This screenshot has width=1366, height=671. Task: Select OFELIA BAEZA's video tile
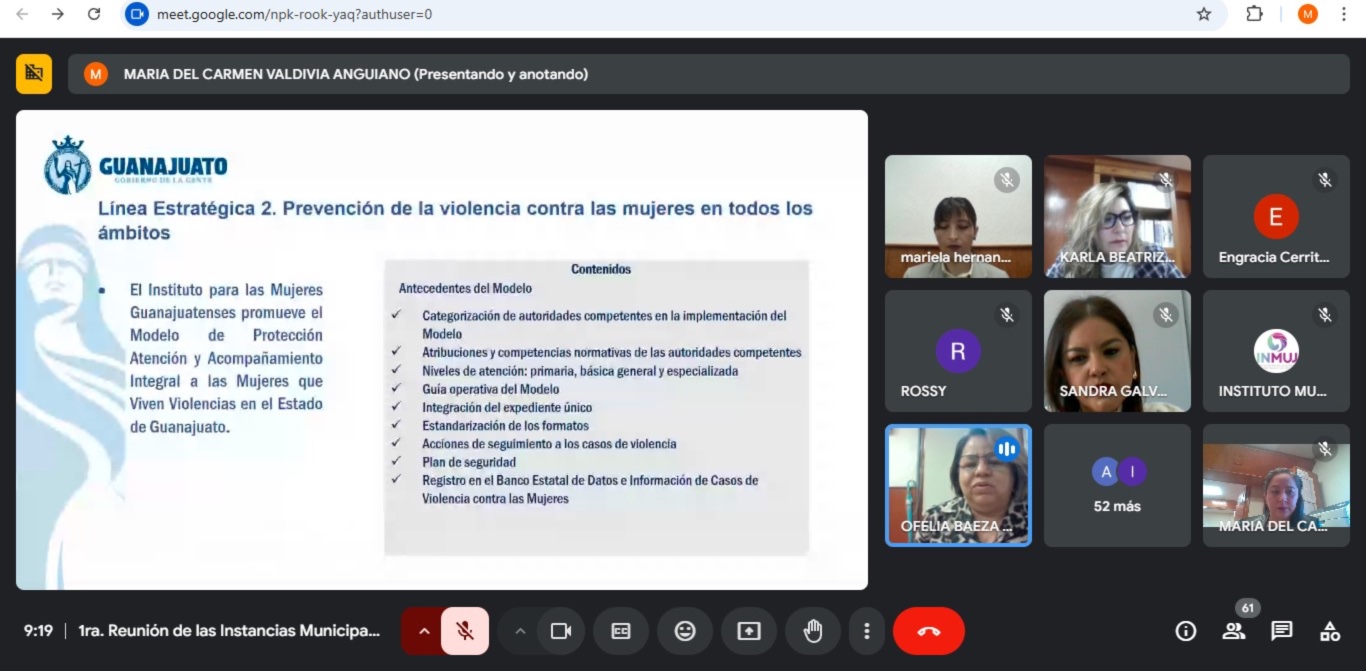958,486
